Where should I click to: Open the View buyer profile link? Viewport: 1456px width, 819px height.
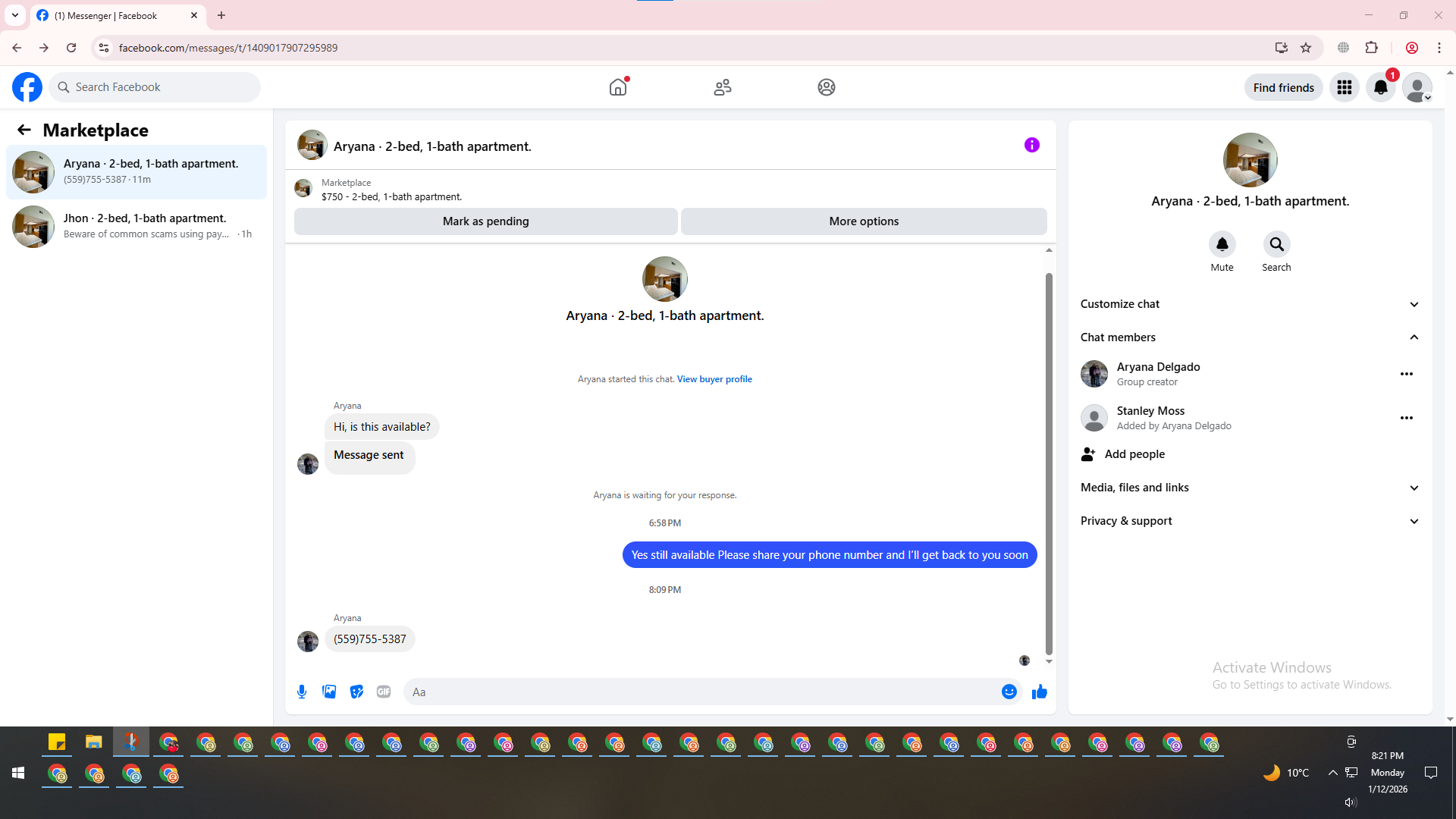[714, 379]
